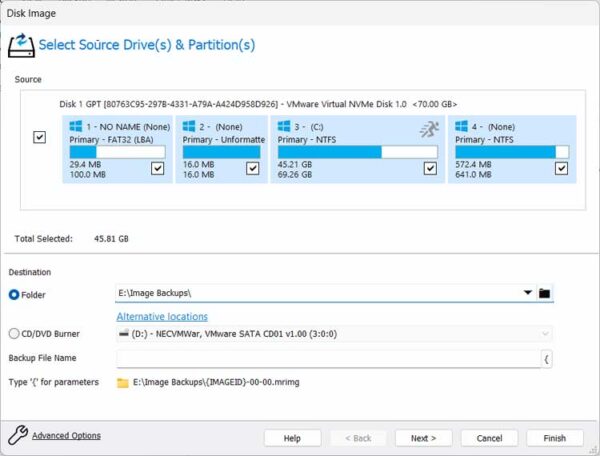Image resolution: width=600 pixels, height=456 pixels.
Task: Click the usage bar of partition 3 (C:)
Action: (x=356, y=152)
